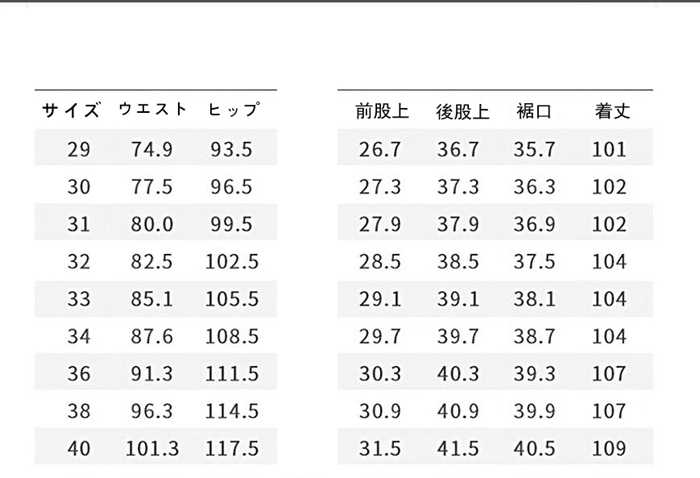Click the ウエスト column header
700x478 pixels.
[x=152, y=110]
